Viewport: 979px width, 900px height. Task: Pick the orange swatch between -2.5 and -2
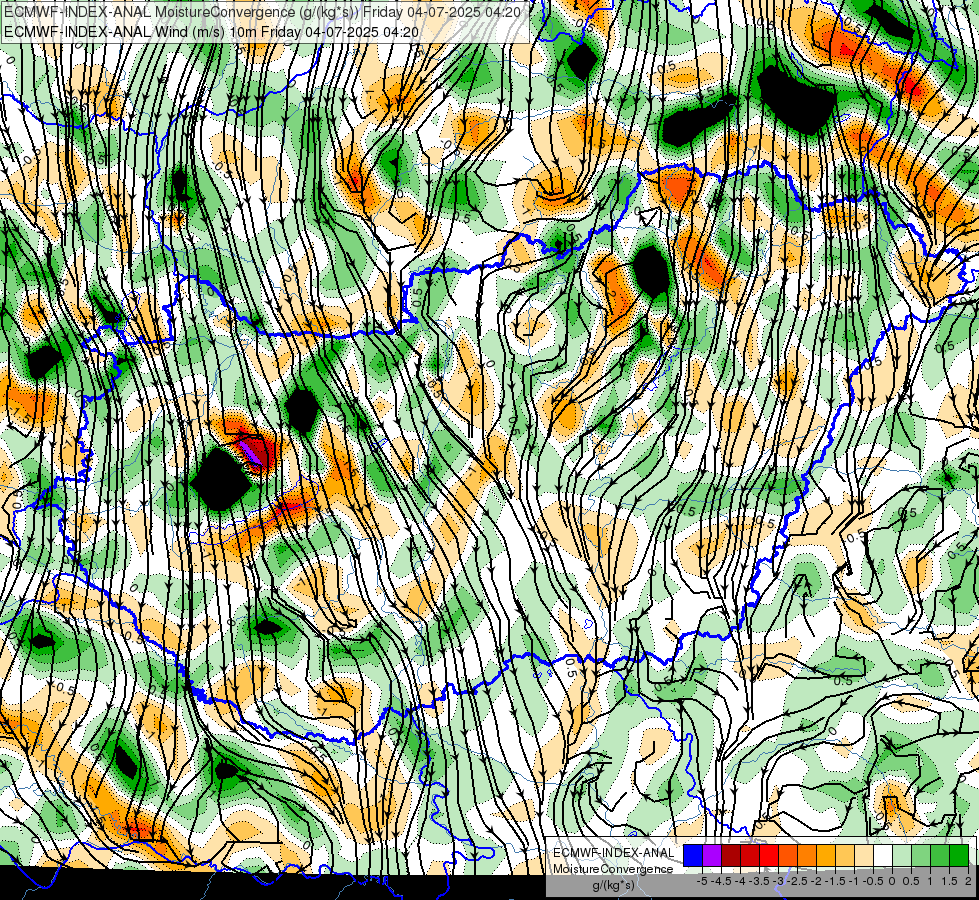pos(807,856)
